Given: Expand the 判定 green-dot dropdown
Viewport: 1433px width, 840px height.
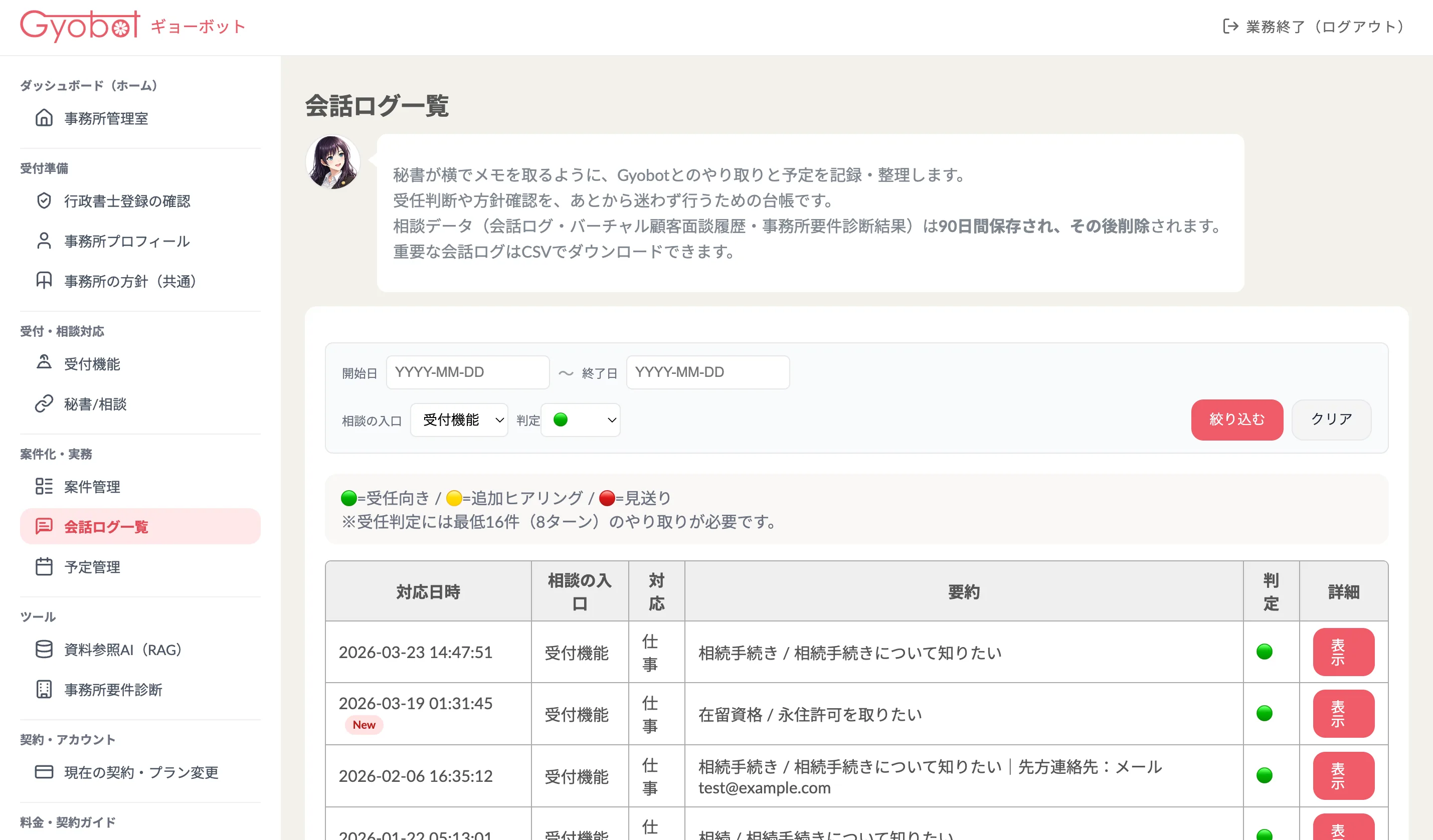Looking at the screenshot, I should point(580,420).
